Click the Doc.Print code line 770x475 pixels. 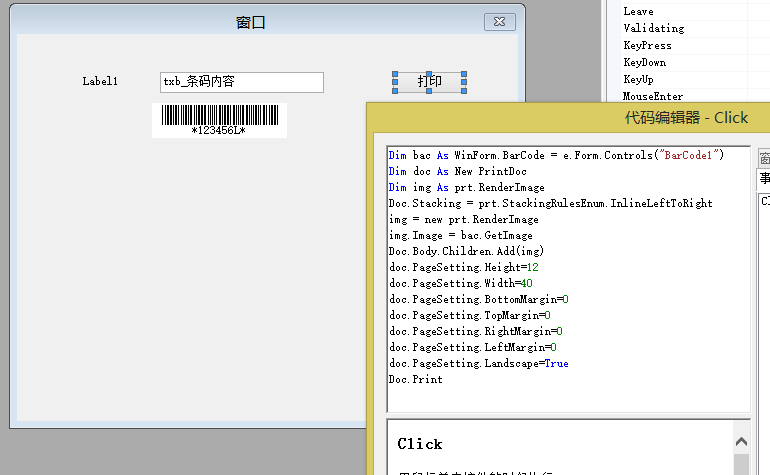(x=415, y=379)
